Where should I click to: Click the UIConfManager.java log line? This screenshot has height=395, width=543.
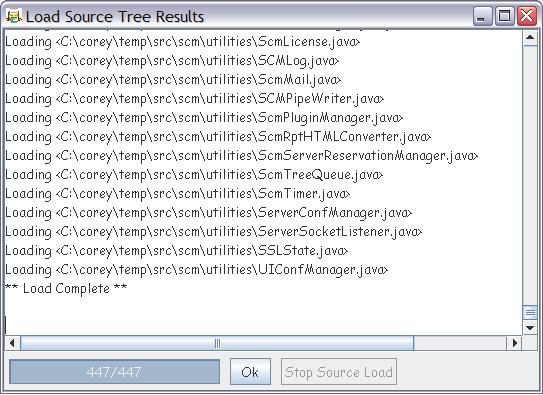click(x=196, y=270)
